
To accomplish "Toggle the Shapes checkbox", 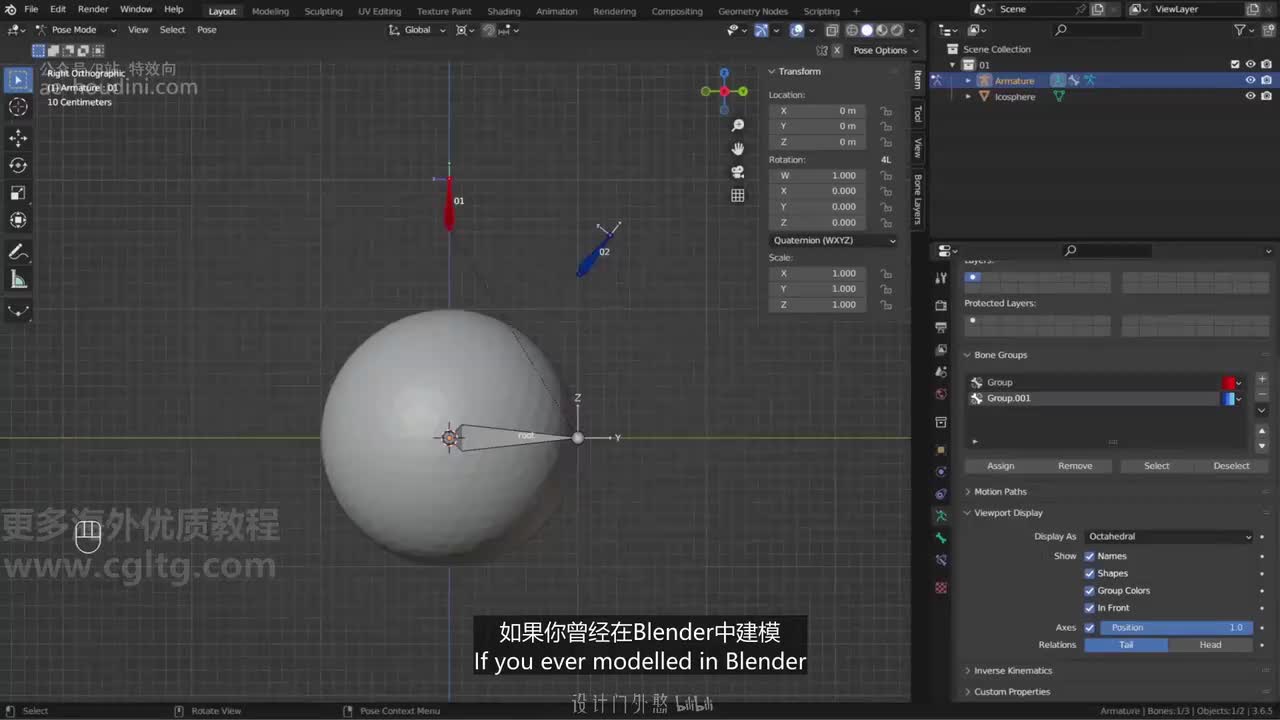I will [x=1090, y=573].
